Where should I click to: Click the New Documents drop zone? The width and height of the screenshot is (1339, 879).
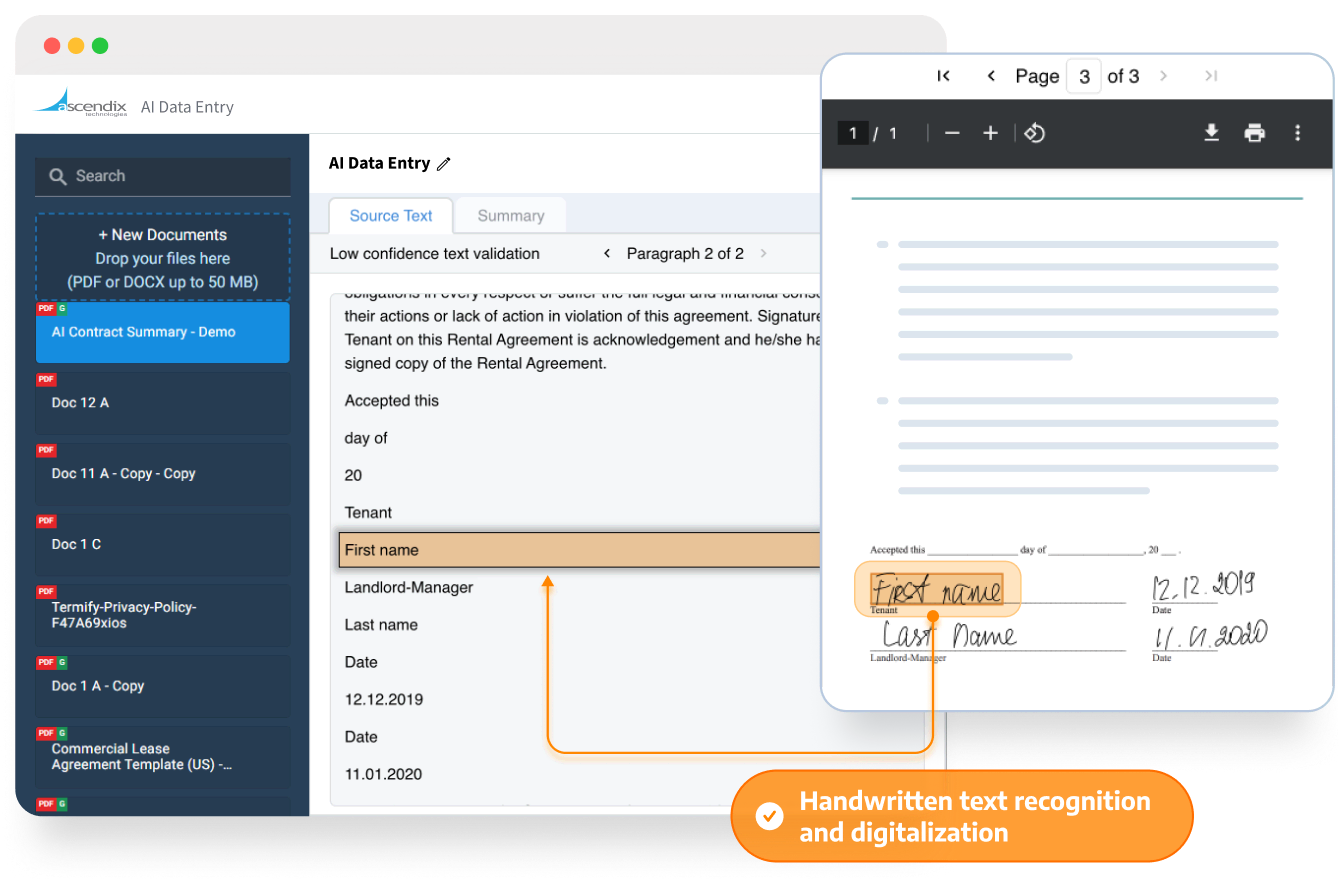[x=163, y=258]
